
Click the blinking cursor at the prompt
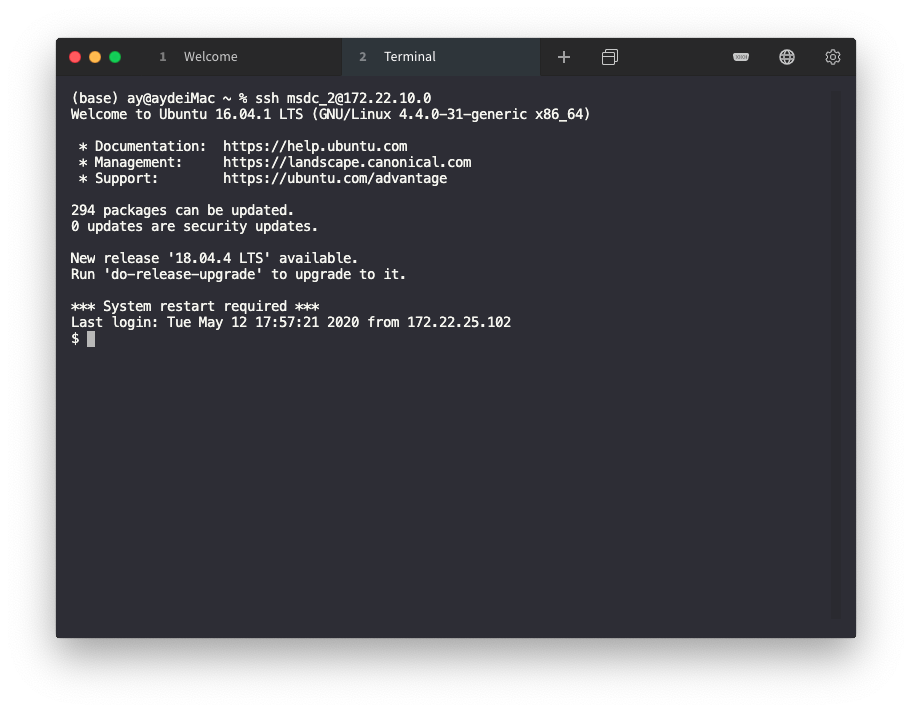(x=91, y=338)
